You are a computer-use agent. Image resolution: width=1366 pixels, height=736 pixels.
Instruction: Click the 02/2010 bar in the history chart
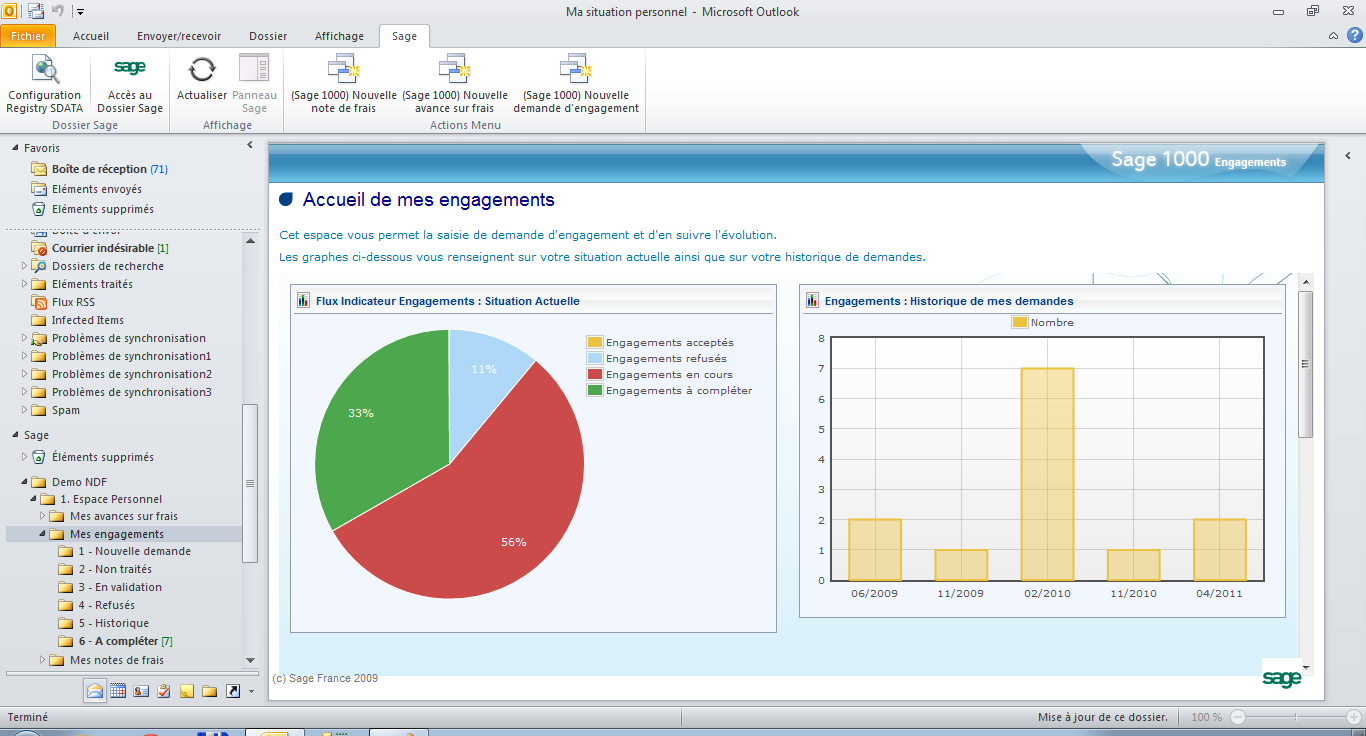pos(1047,474)
